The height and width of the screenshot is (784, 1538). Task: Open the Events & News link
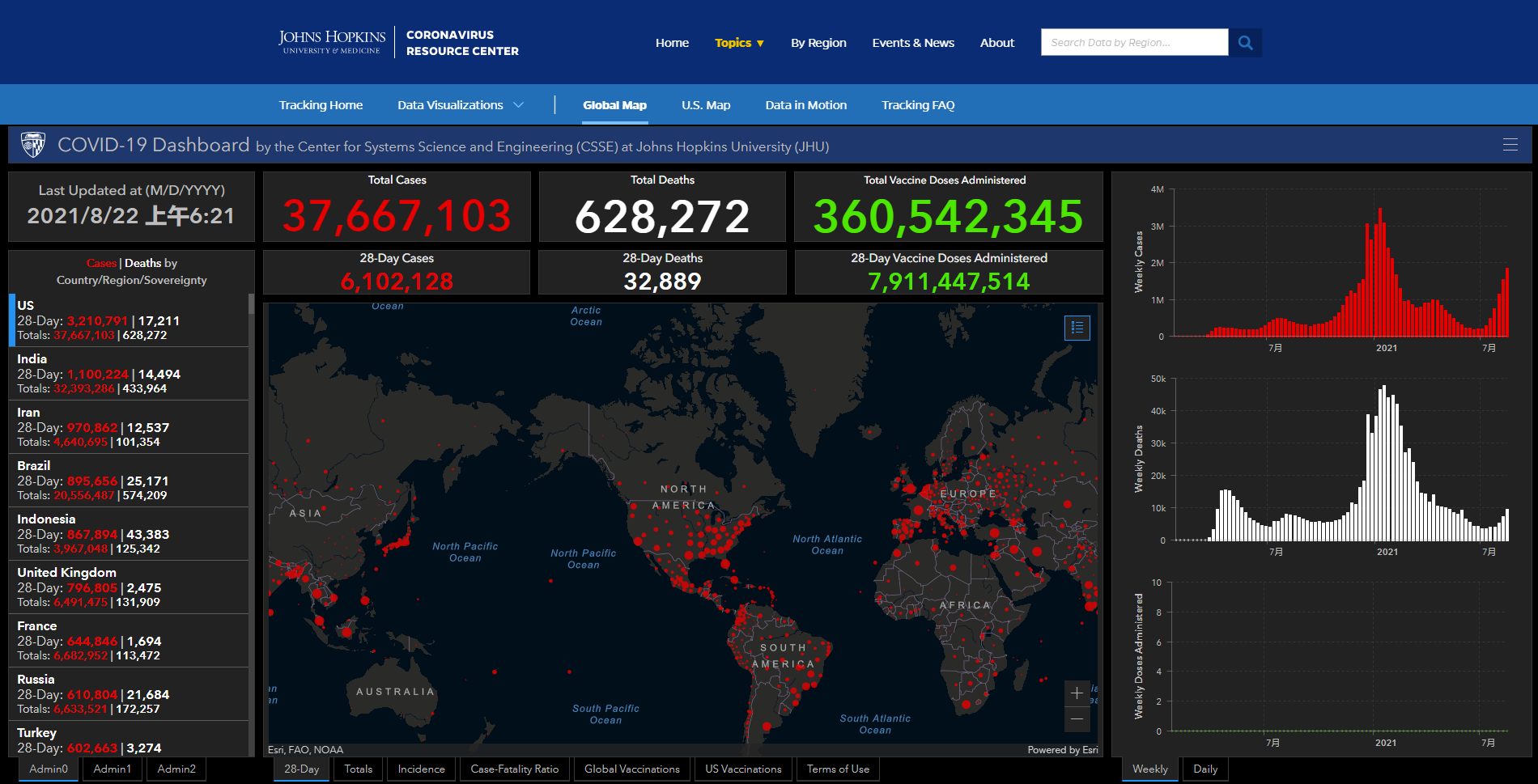click(912, 43)
